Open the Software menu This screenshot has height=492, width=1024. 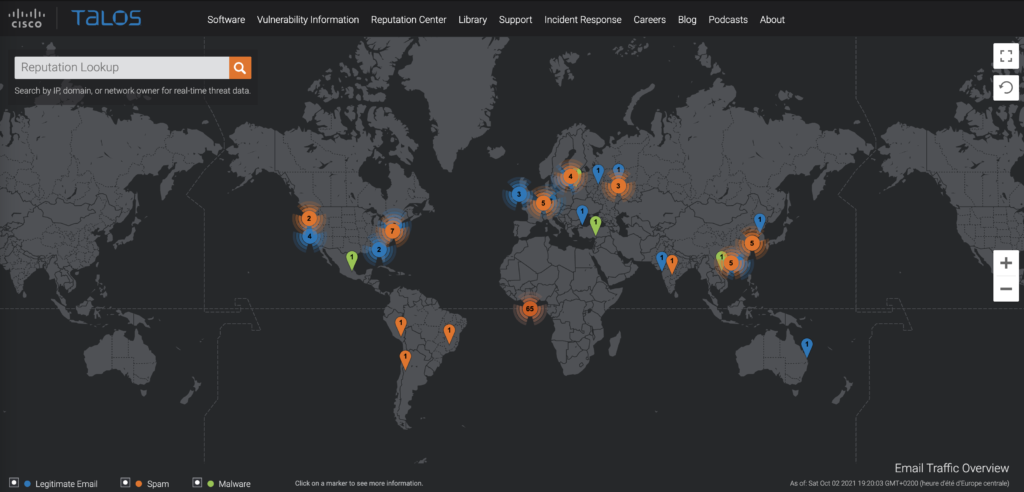point(226,20)
